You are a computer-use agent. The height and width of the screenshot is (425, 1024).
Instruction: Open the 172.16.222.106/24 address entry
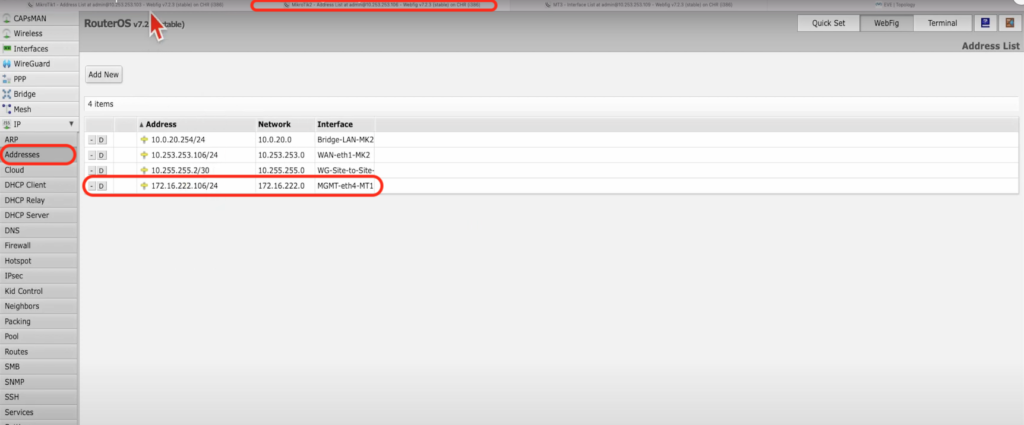[x=184, y=186]
